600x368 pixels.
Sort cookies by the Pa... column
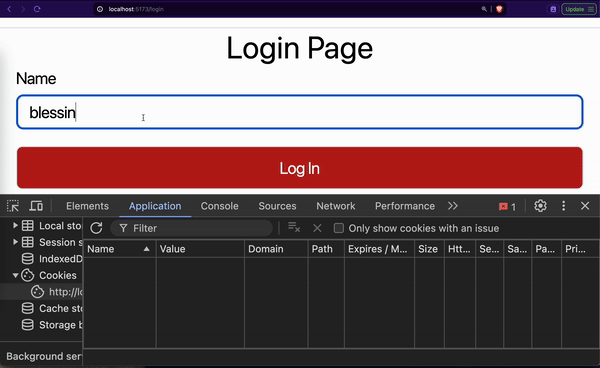(x=546, y=249)
